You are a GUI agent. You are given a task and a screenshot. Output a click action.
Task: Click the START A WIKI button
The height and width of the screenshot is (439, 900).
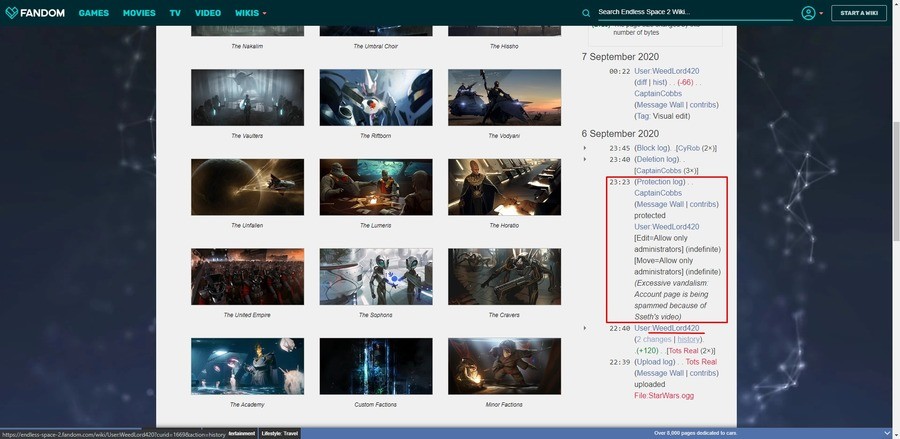[859, 13]
